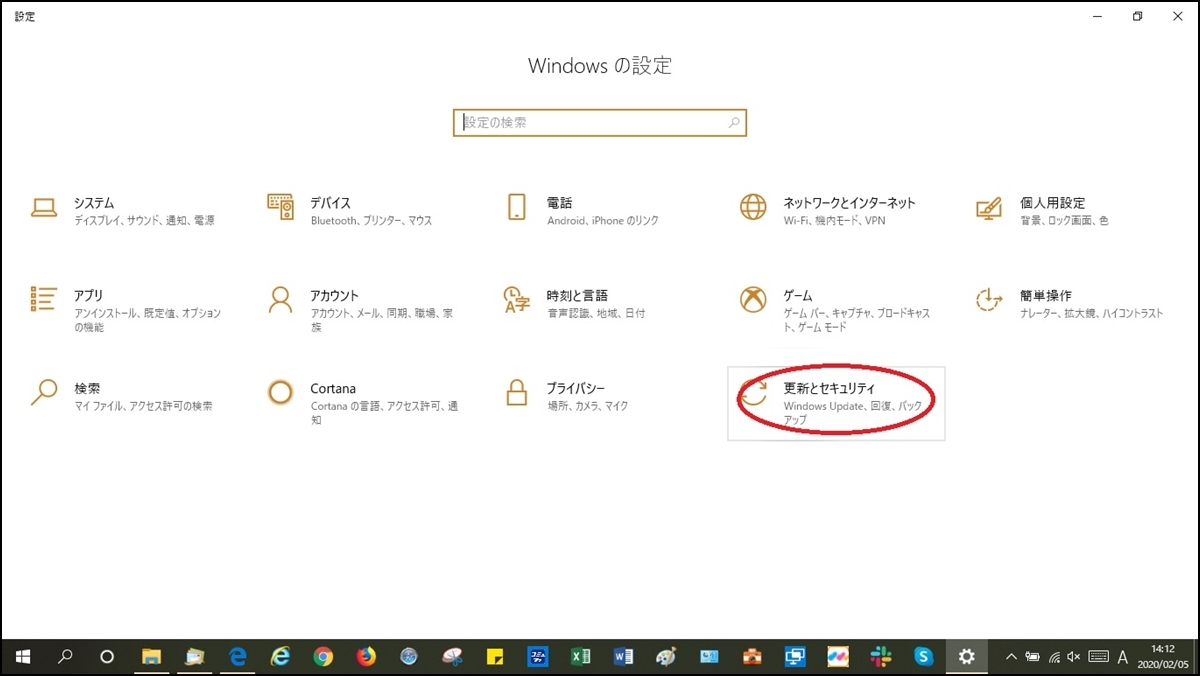
Task: Click the 設定の検索 search box
Action: click(x=600, y=123)
